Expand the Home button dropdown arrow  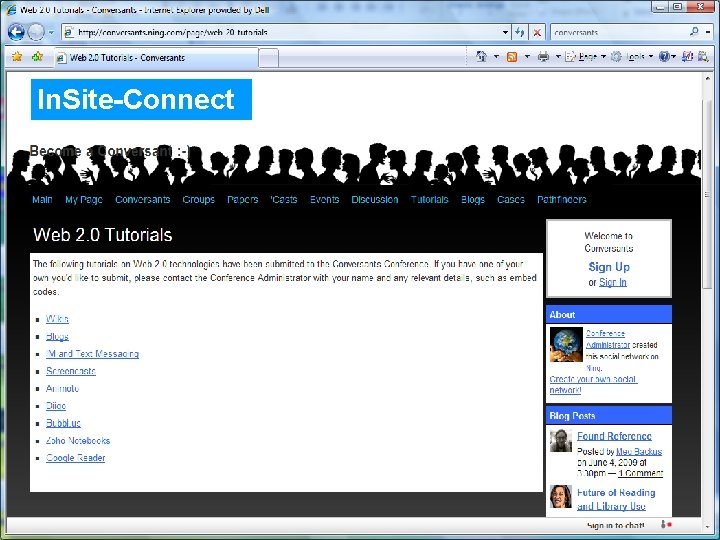point(496,57)
